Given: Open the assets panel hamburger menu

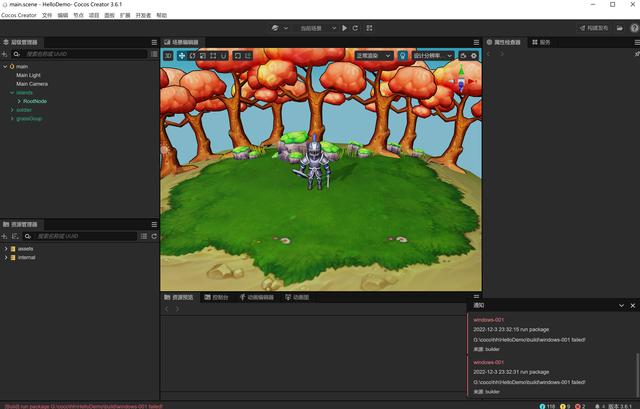Looking at the screenshot, I should (154, 225).
